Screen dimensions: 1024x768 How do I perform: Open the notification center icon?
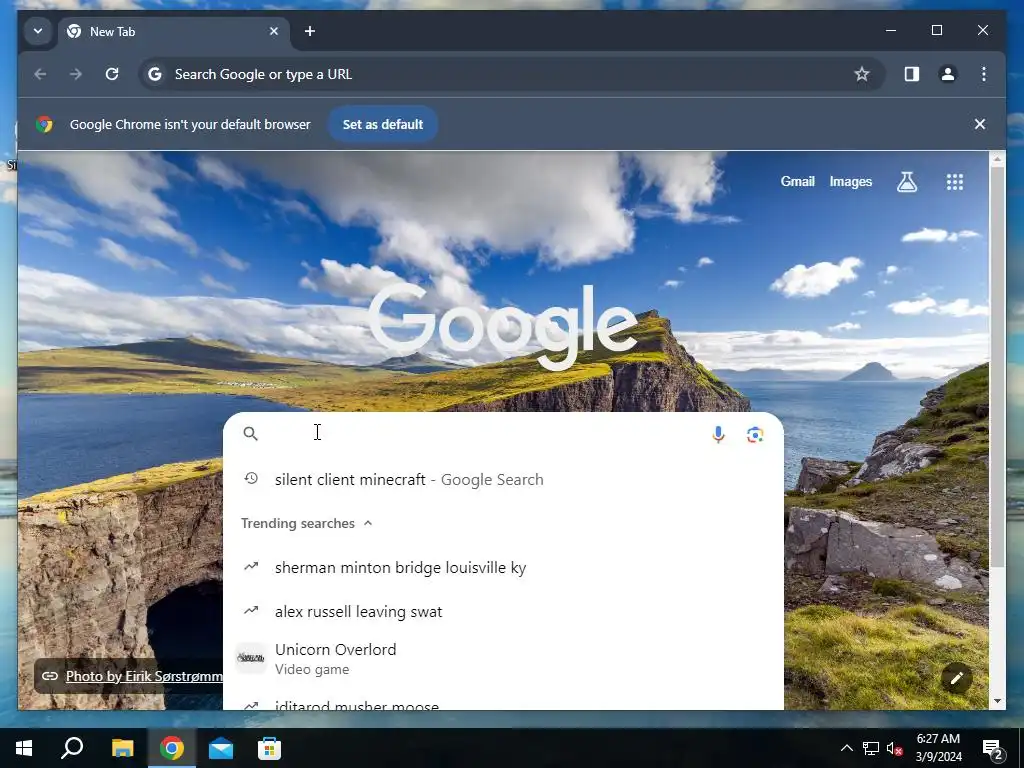(x=993, y=748)
